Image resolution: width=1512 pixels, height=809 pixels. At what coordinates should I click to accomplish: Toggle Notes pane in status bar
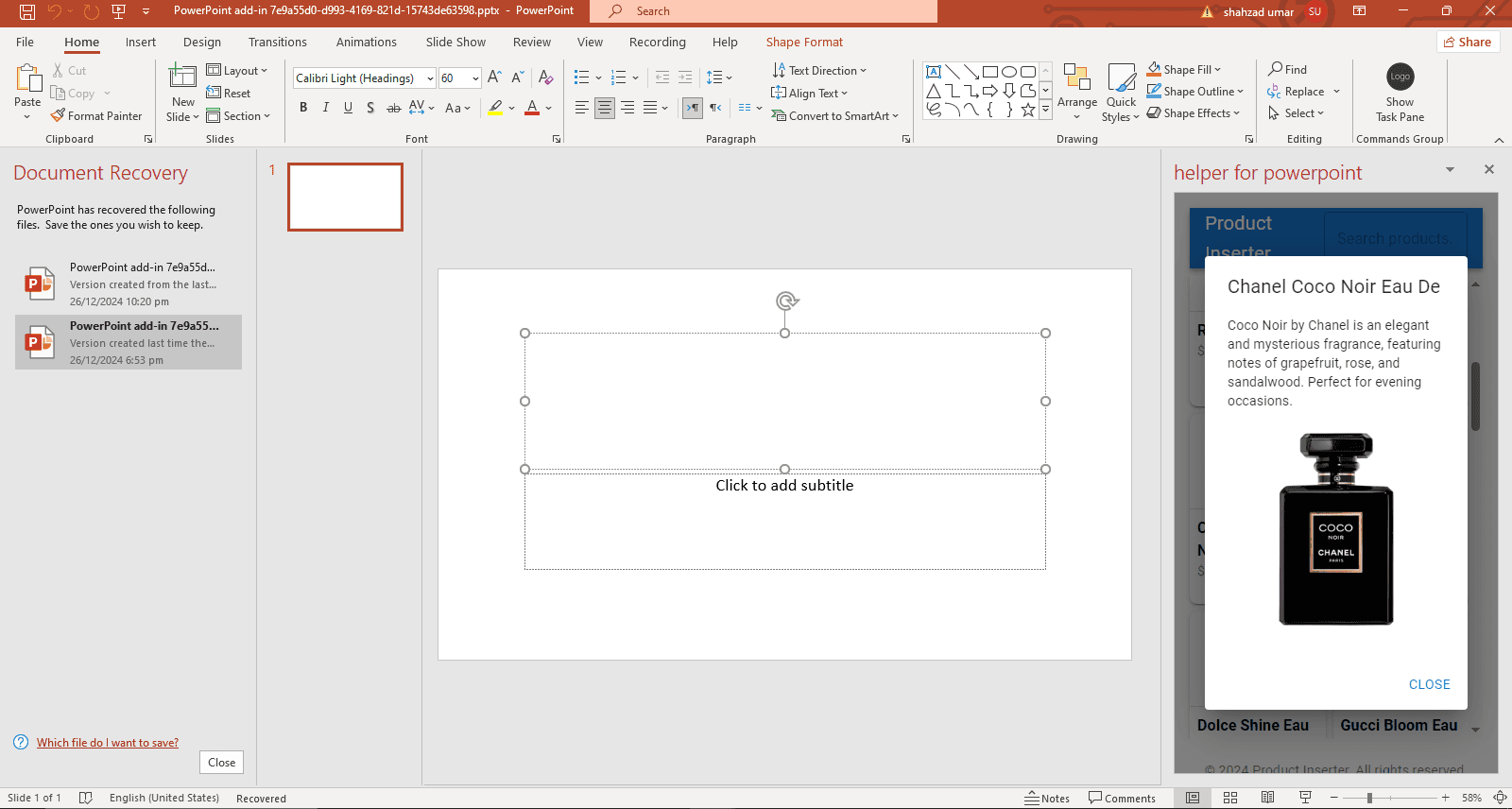click(1047, 799)
